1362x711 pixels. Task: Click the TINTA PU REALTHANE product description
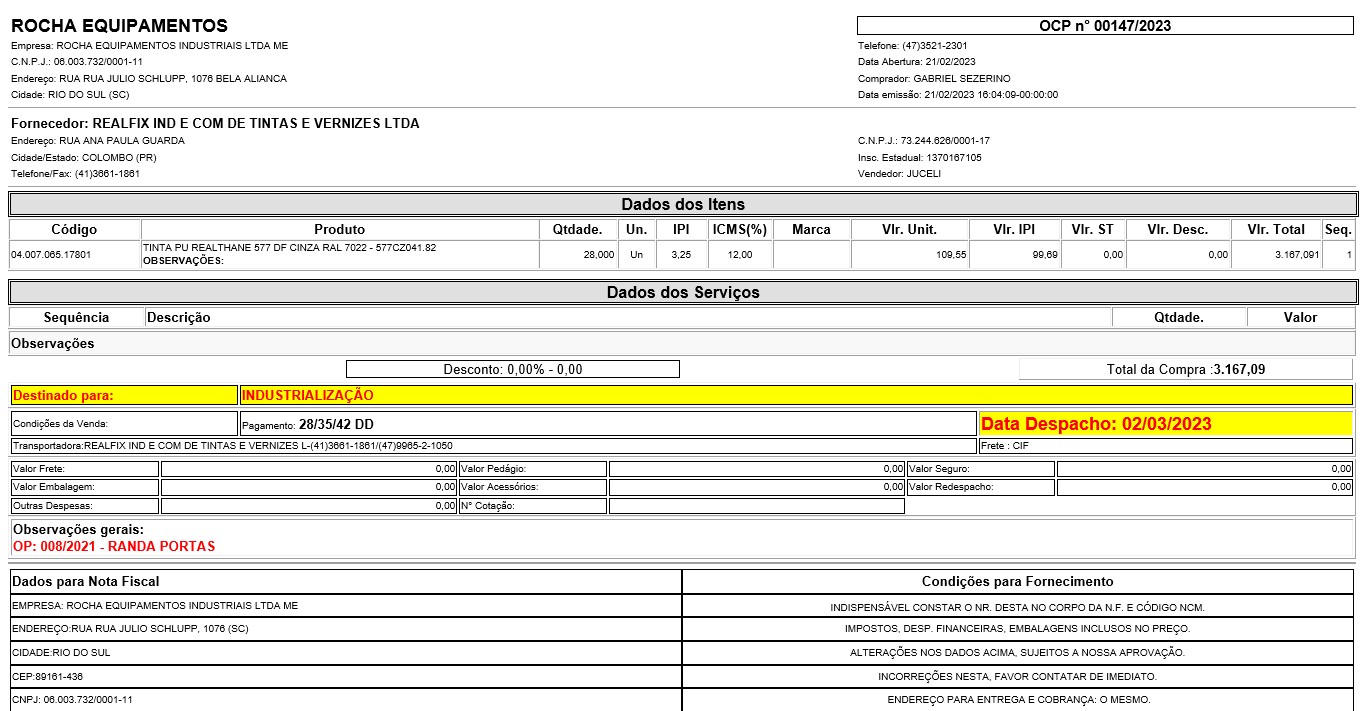289,247
